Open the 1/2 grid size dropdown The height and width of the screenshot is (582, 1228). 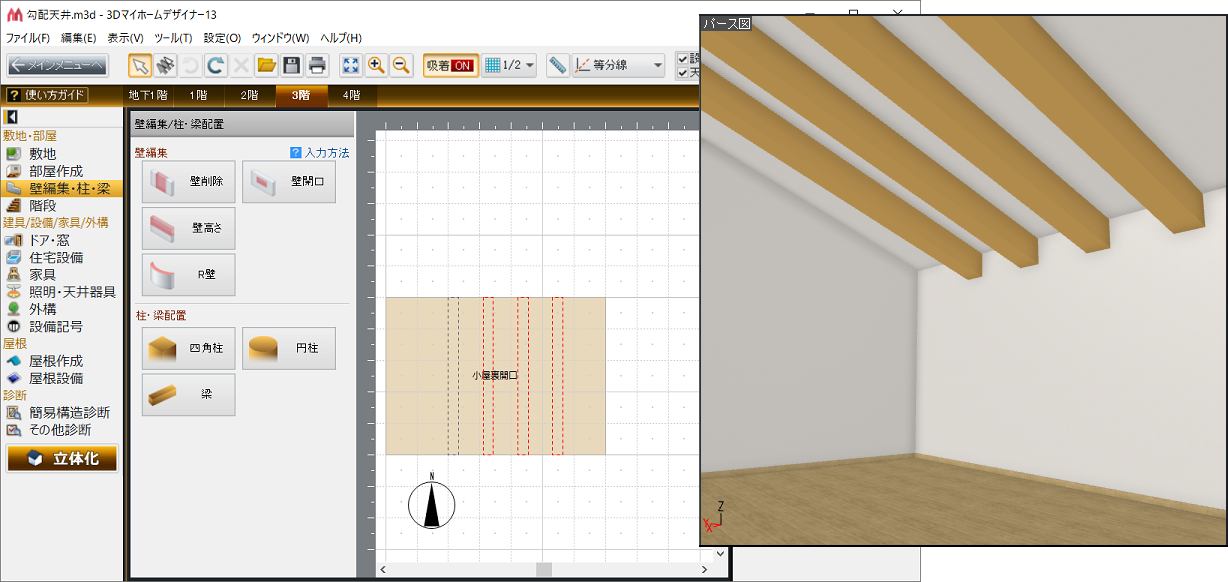(510, 66)
